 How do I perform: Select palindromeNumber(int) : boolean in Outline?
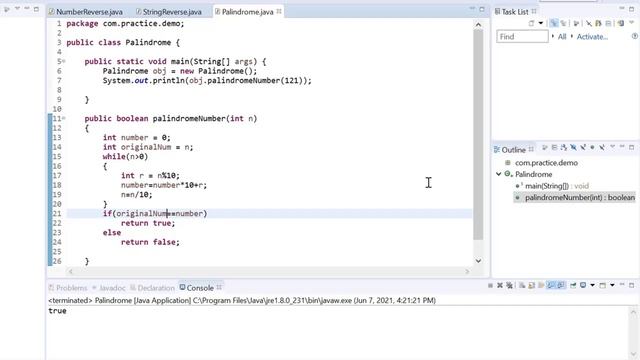(x=580, y=198)
